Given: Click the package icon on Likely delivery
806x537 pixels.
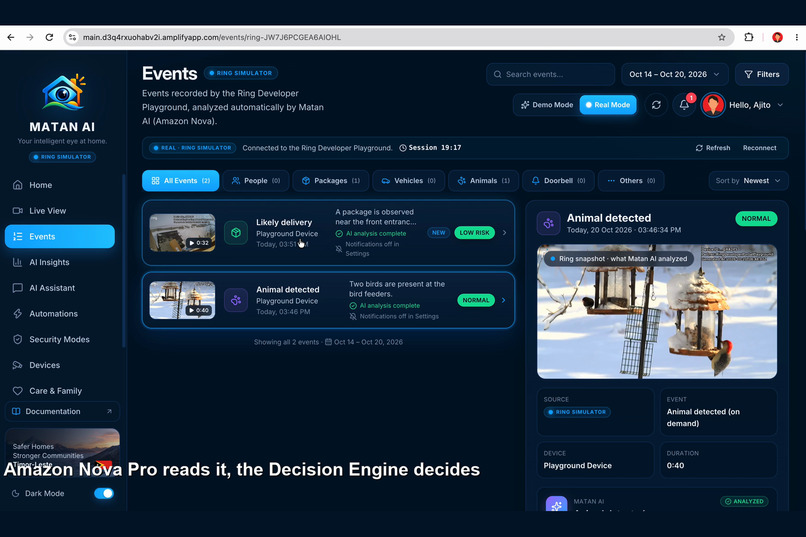Looking at the screenshot, I should (x=236, y=233).
